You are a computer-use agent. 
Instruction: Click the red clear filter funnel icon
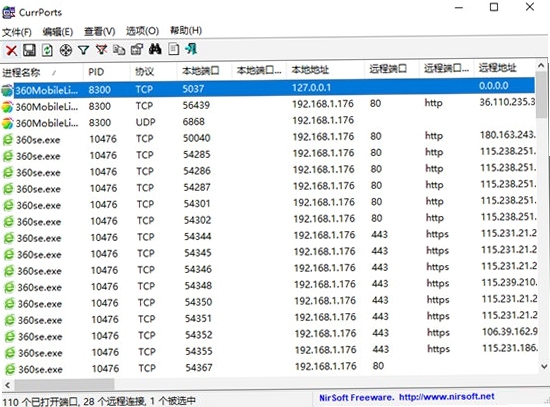click(101, 50)
